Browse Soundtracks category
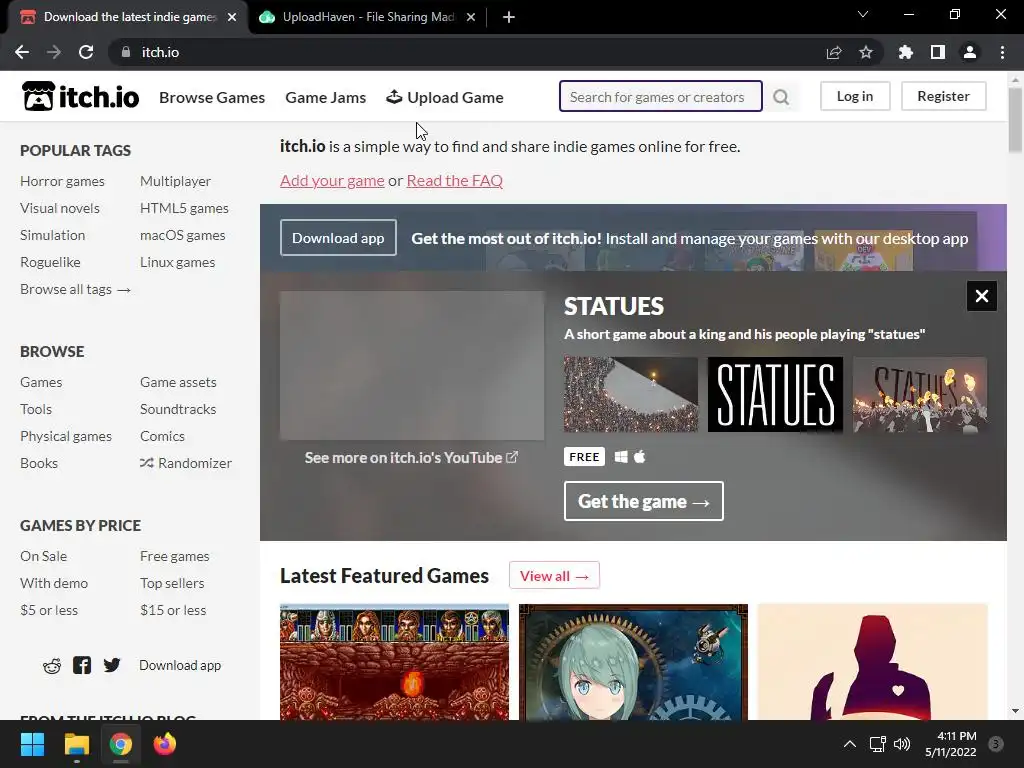The image size is (1024, 768). [178, 409]
